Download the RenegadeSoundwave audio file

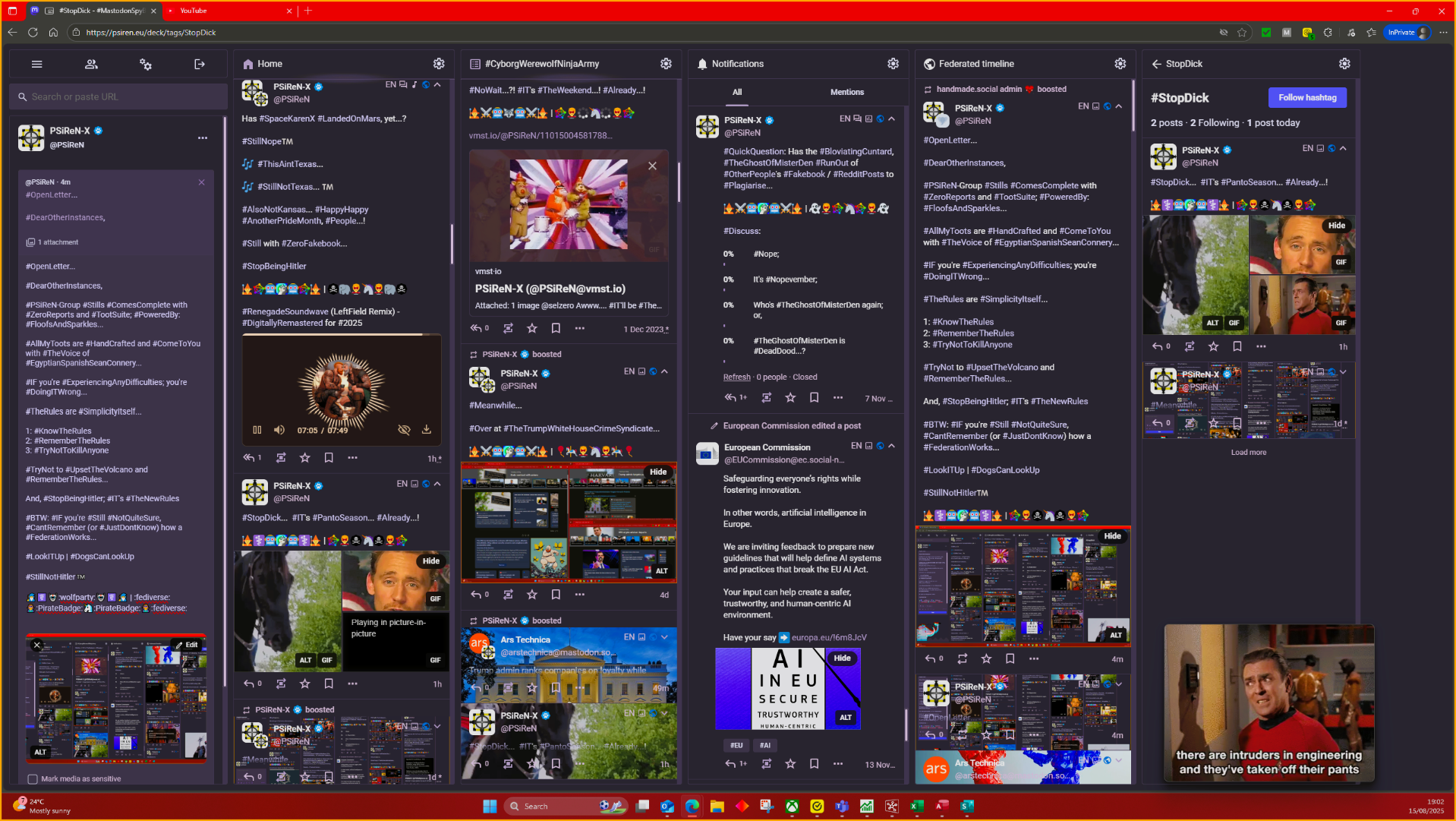(427, 430)
